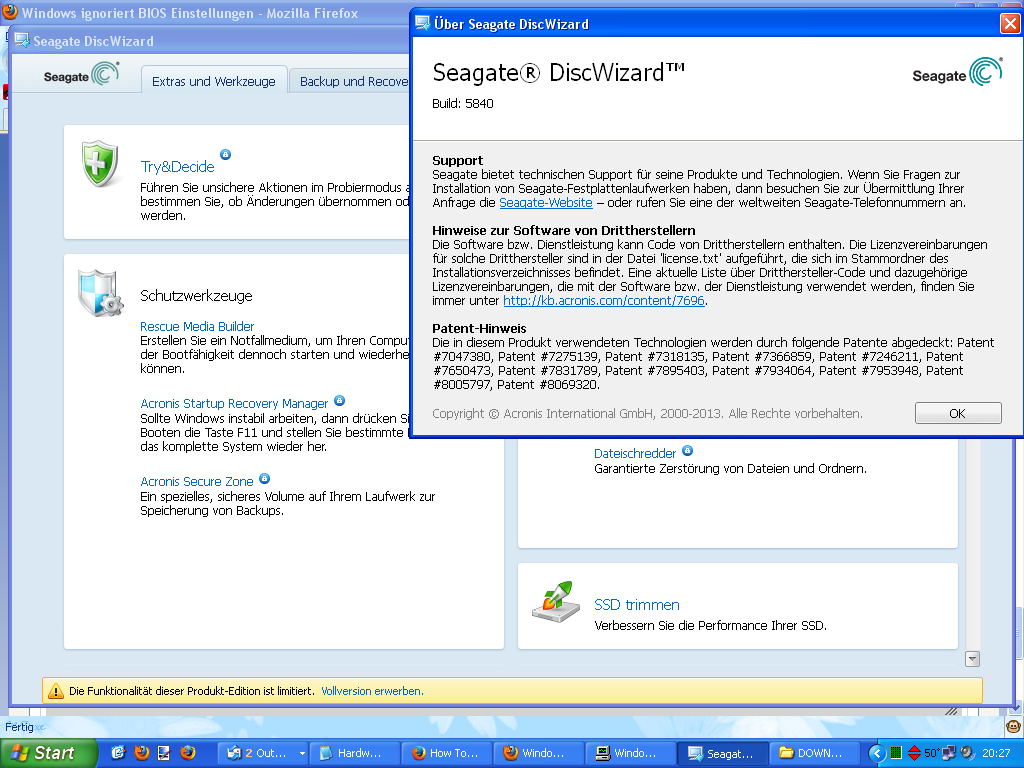Click the monkey face icon in Firefox status bar
Viewport: 1024px width, 768px height.
(1013, 727)
